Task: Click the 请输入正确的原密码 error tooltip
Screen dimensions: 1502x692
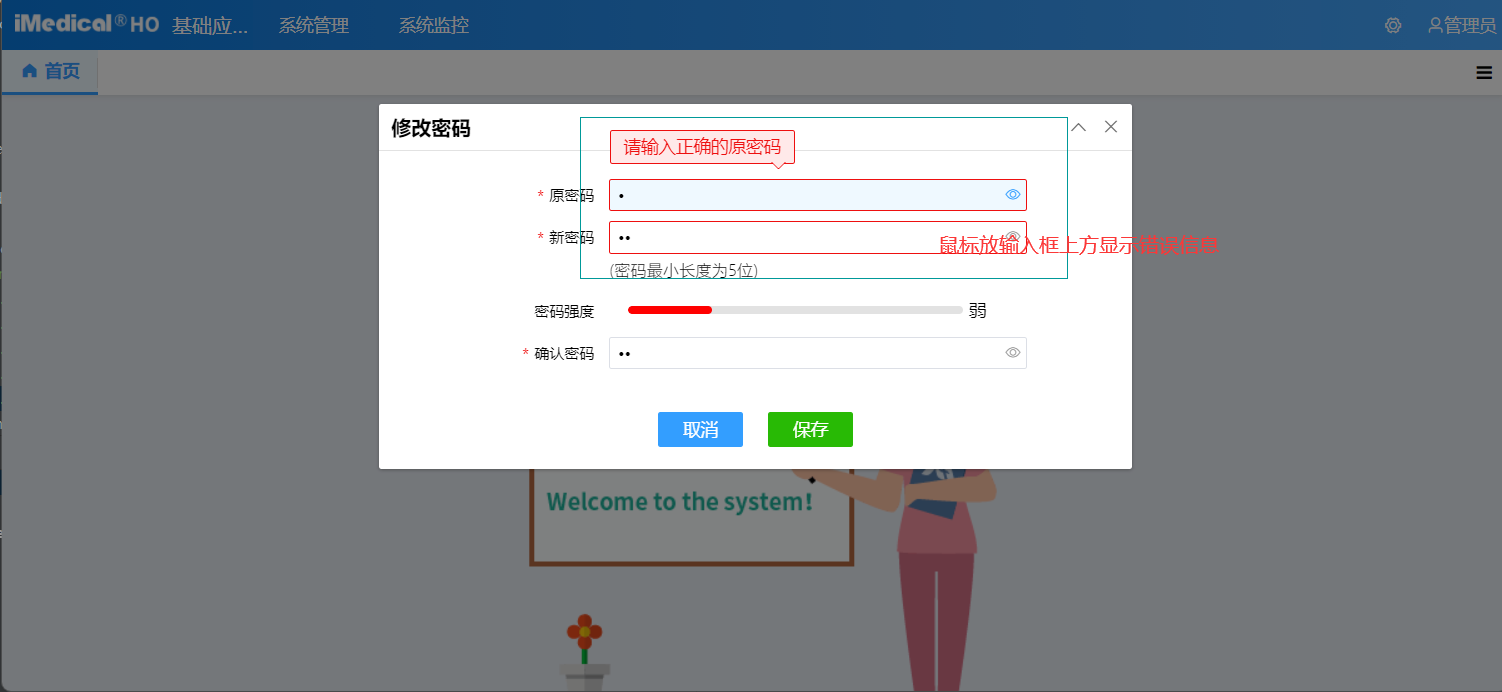Action: (702, 147)
